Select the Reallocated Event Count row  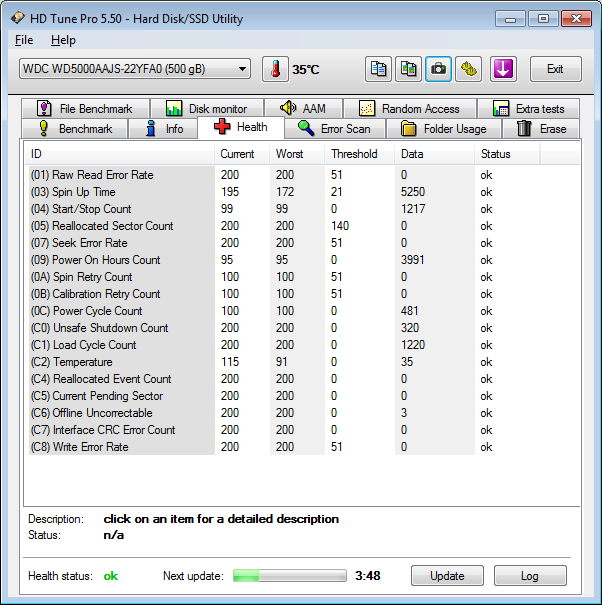click(304, 379)
